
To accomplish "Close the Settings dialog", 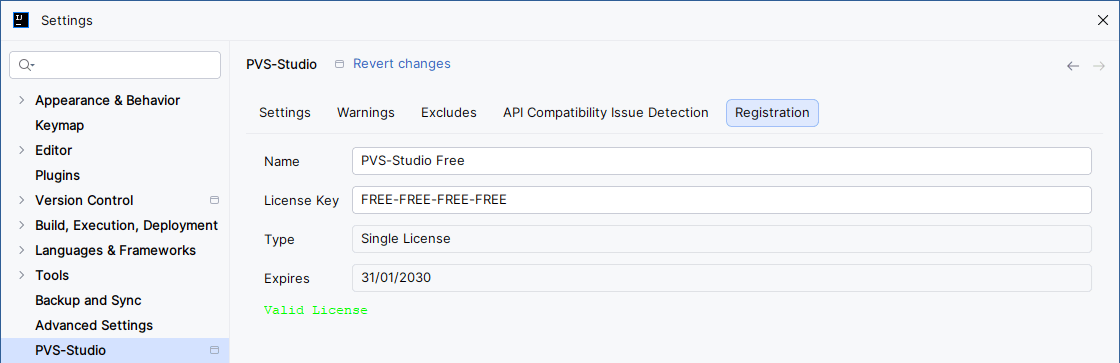I will (x=1103, y=20).
